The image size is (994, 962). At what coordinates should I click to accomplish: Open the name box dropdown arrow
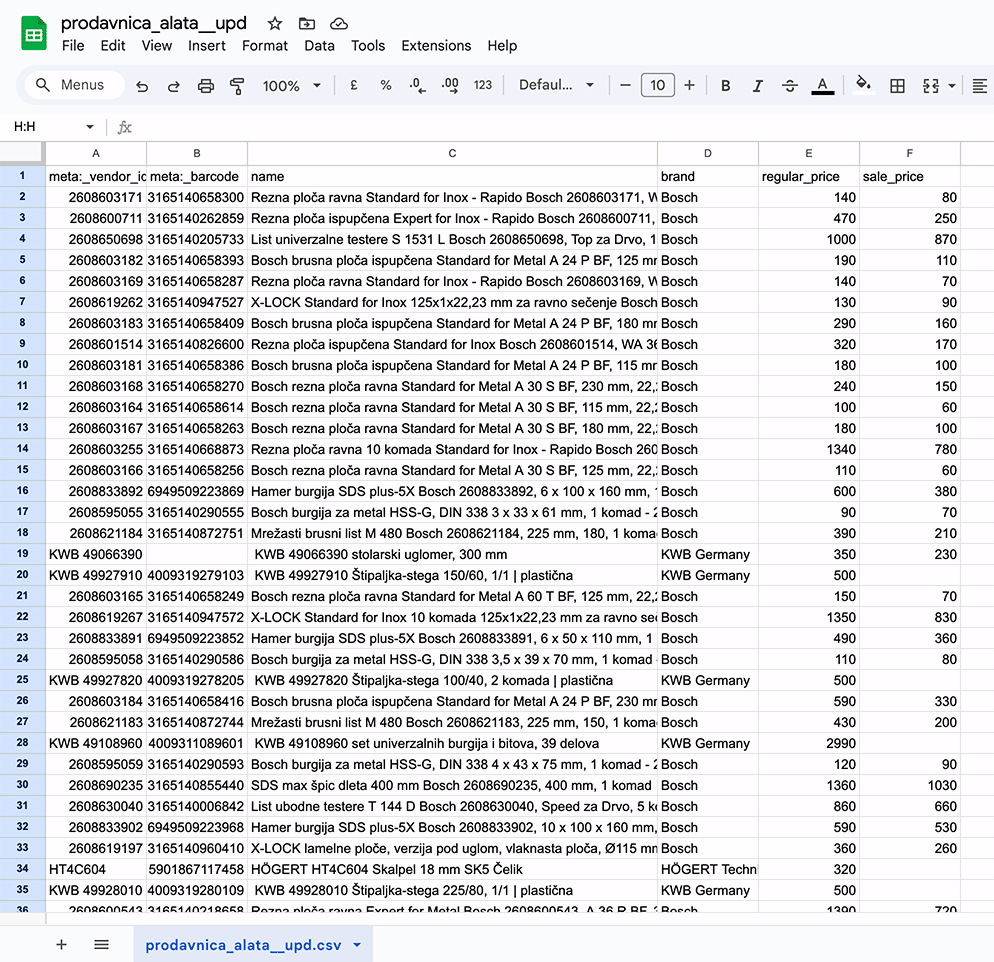click(90, 127)
